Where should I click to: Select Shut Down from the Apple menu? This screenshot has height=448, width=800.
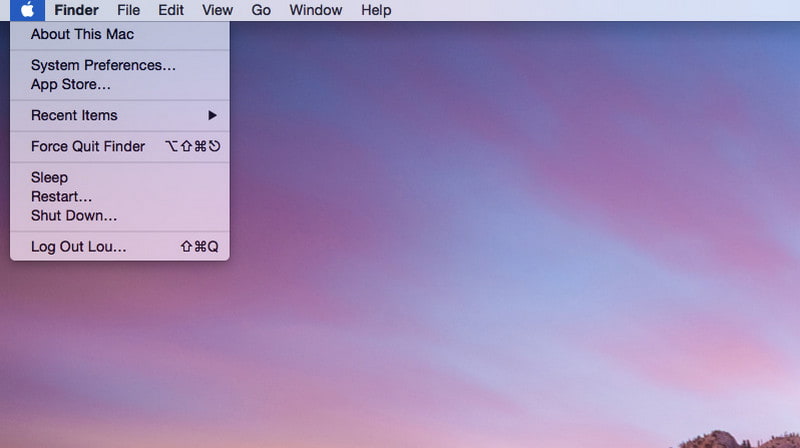tap(74, 215)
